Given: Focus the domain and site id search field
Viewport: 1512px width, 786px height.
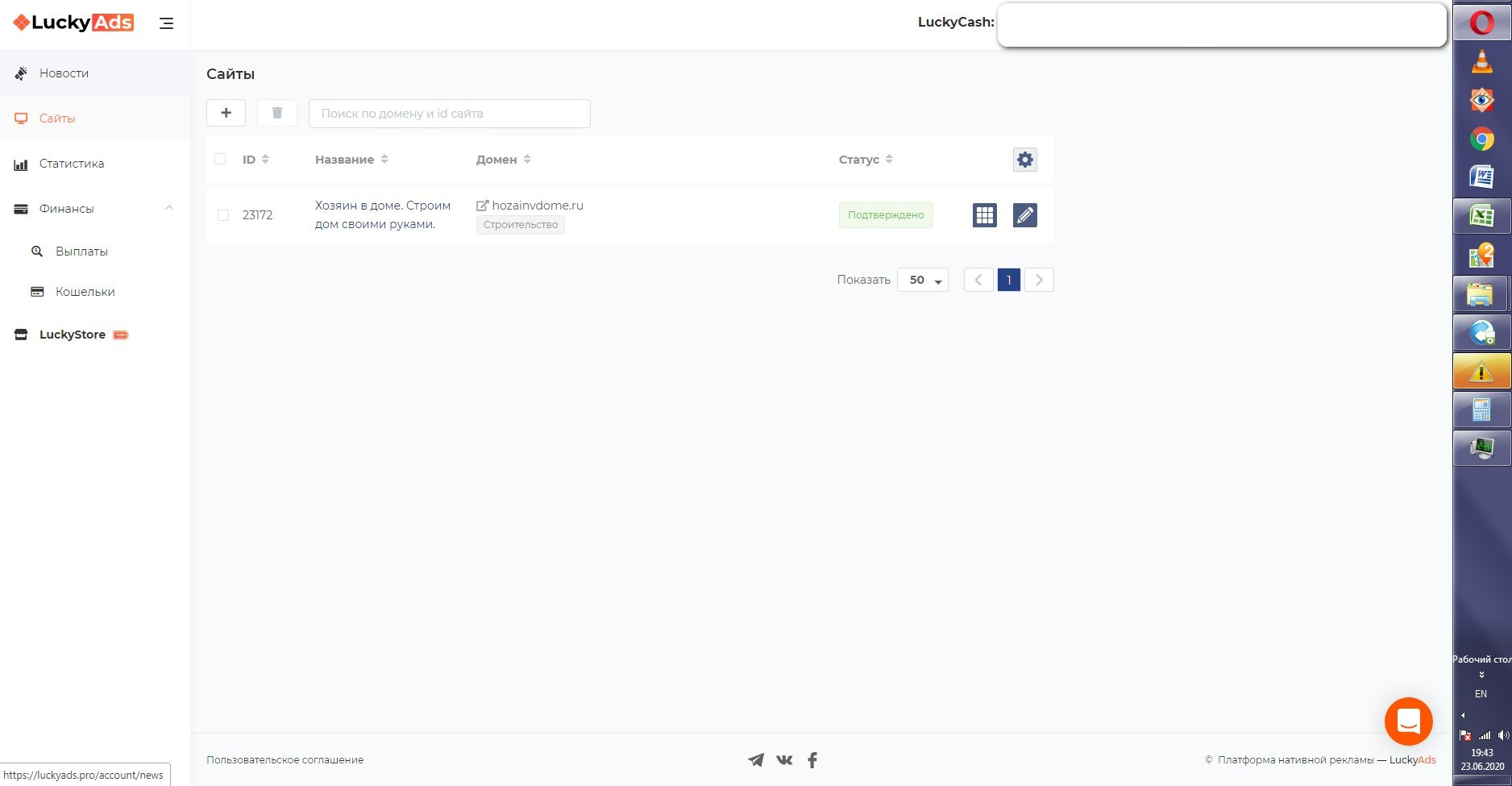Looking at the screenshot, I should tap(450, 114).
